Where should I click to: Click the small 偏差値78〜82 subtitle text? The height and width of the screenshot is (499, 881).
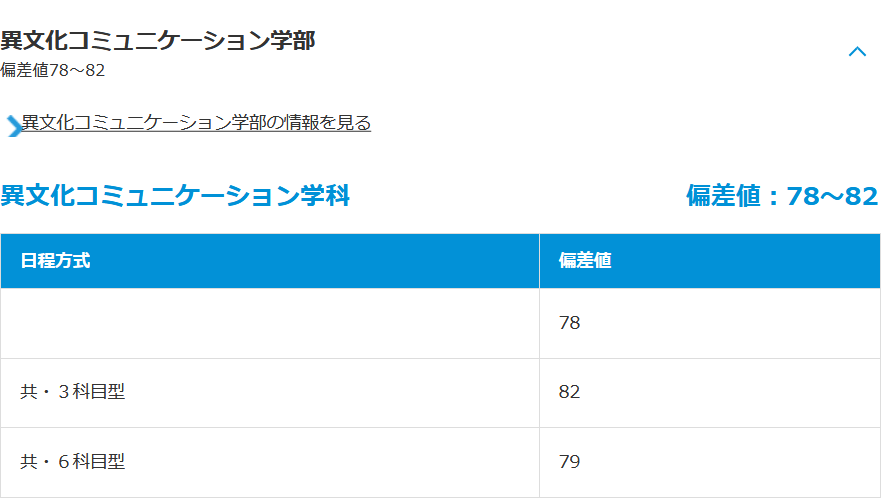[x=53, y=70]
